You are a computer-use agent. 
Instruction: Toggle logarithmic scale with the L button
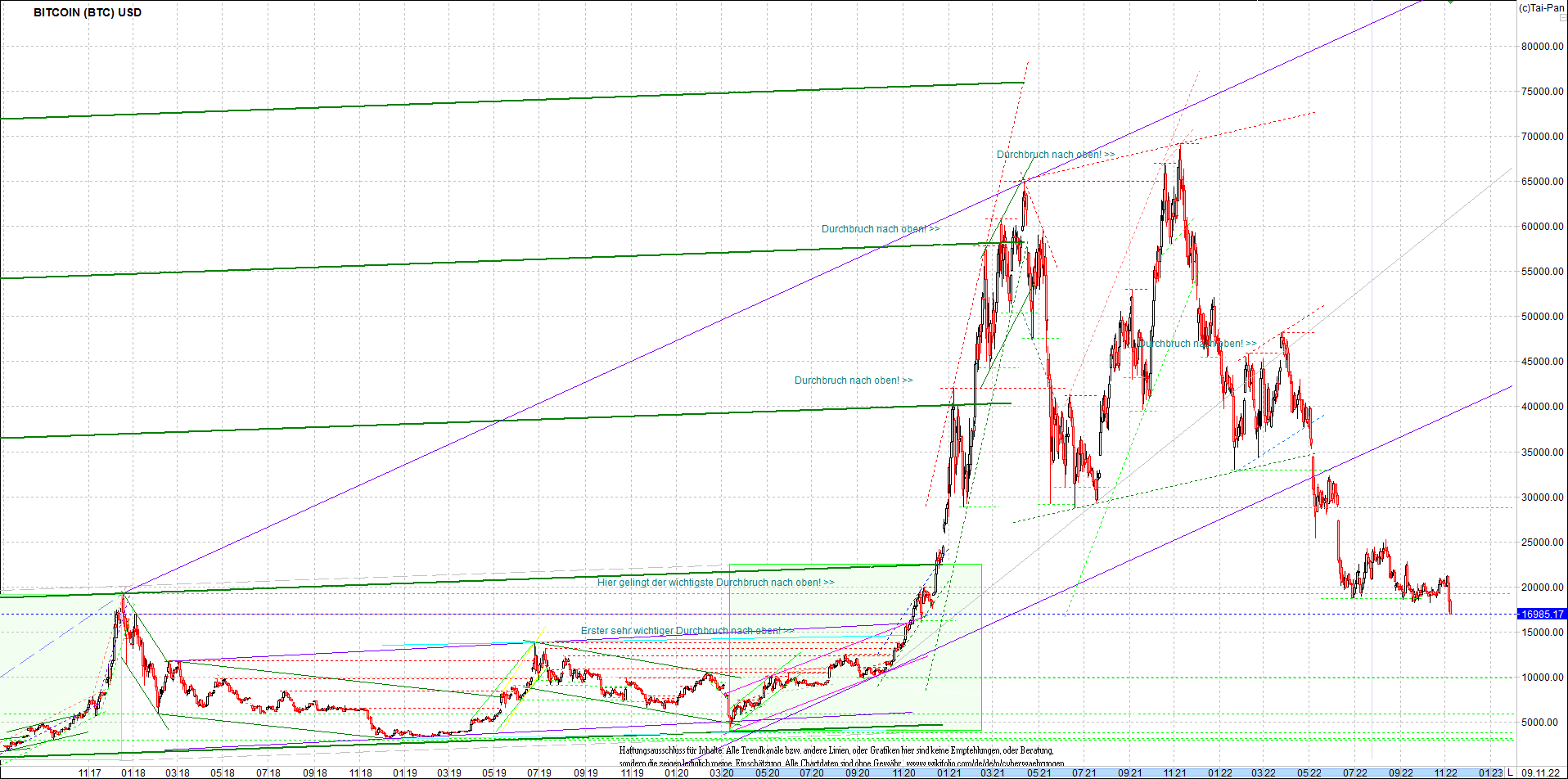coord(1511,772)
